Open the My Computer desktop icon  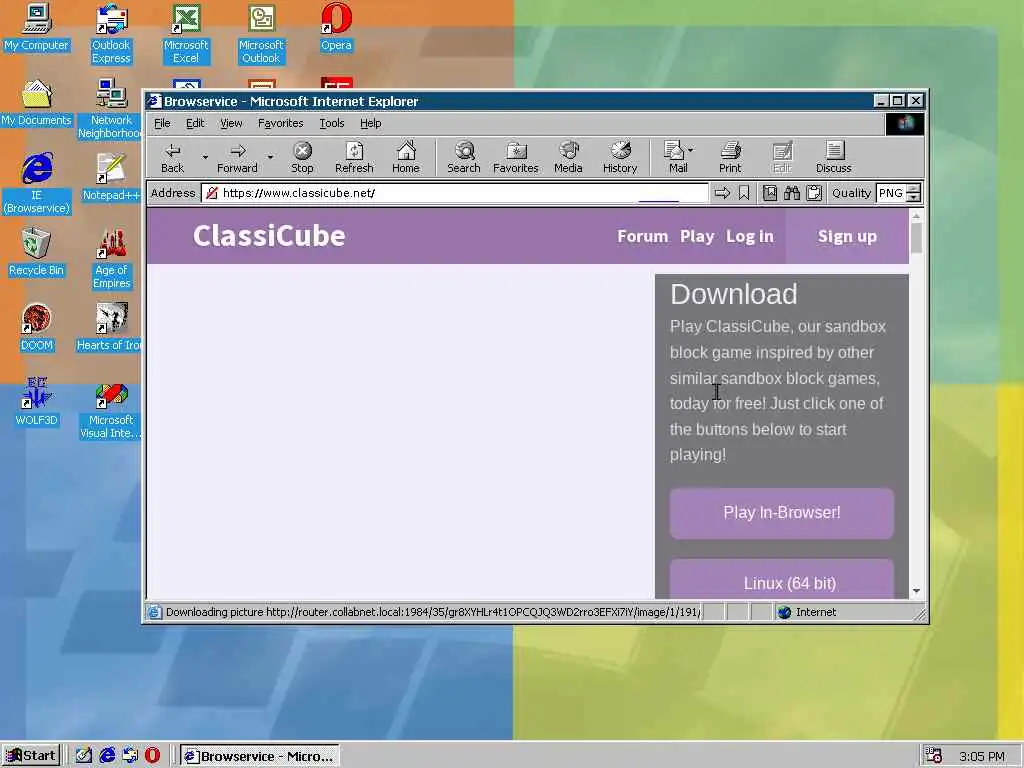pyautogui.click(x=36, y=27)
